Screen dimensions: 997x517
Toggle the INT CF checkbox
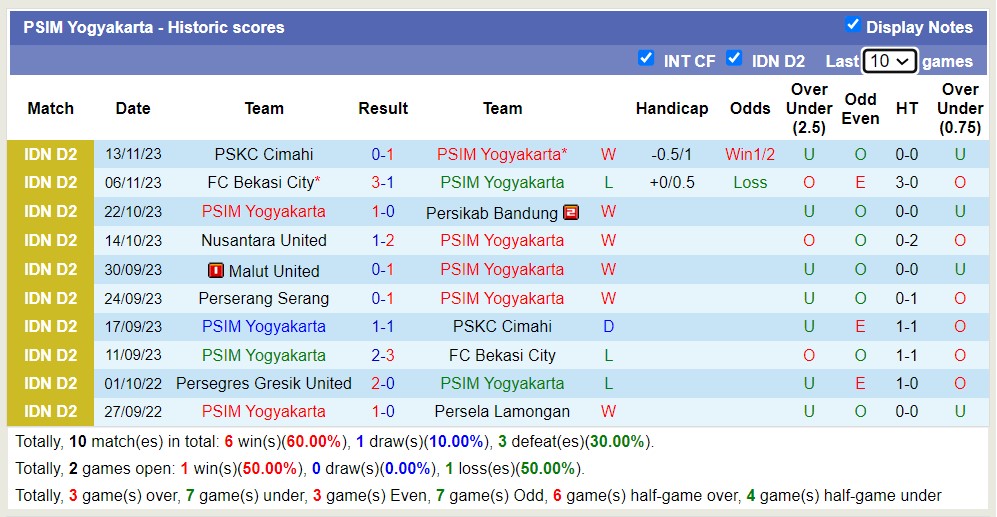coord(645,59)
